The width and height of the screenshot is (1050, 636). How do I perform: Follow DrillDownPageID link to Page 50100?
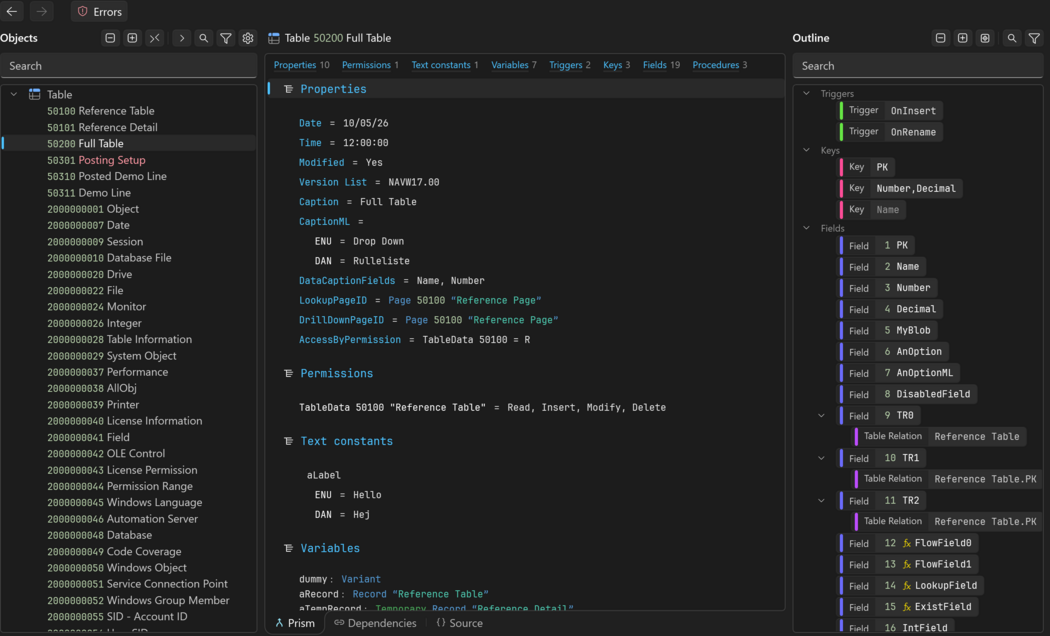click(481, 320)
